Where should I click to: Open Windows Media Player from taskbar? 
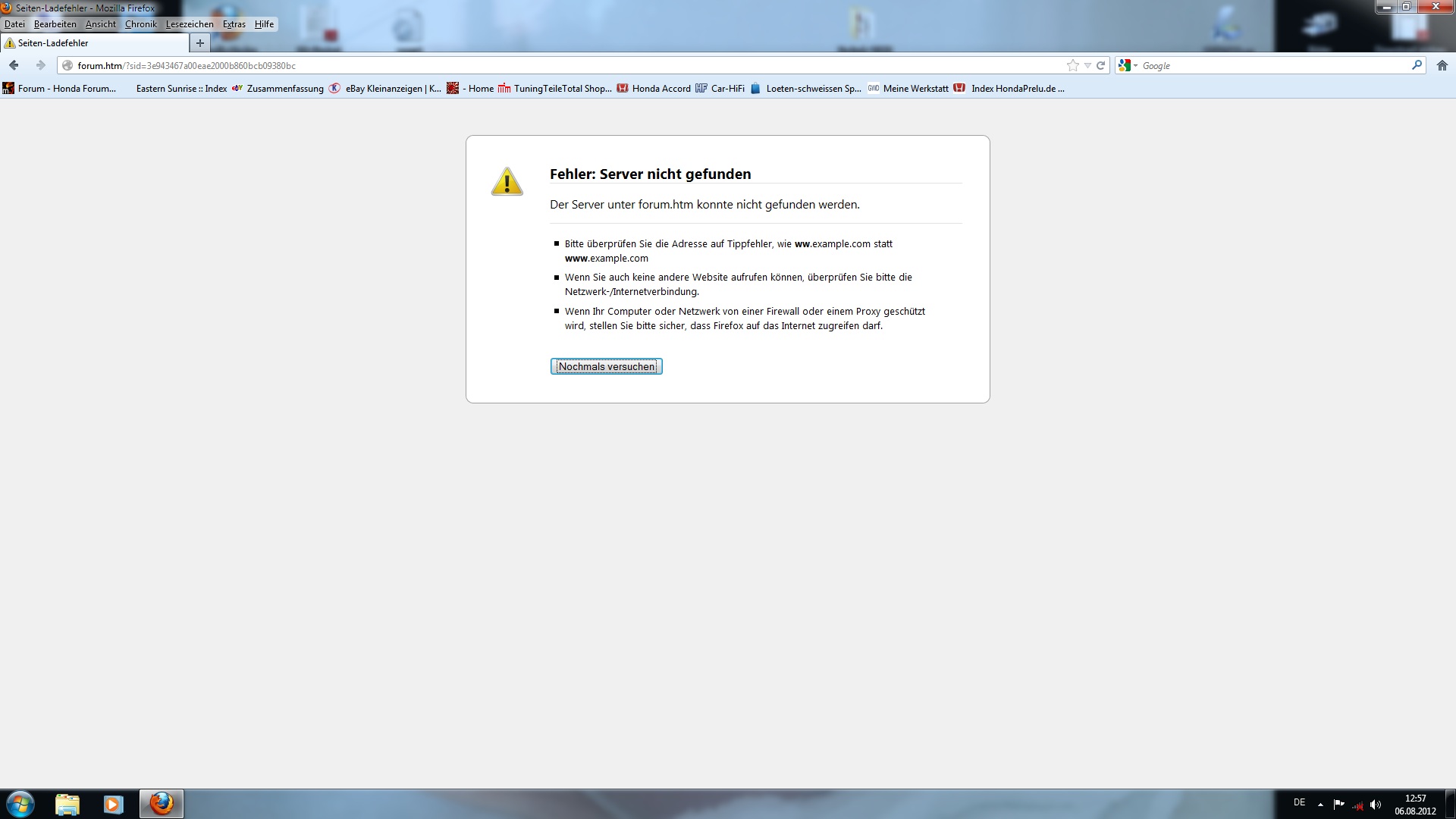click(113, 804)
